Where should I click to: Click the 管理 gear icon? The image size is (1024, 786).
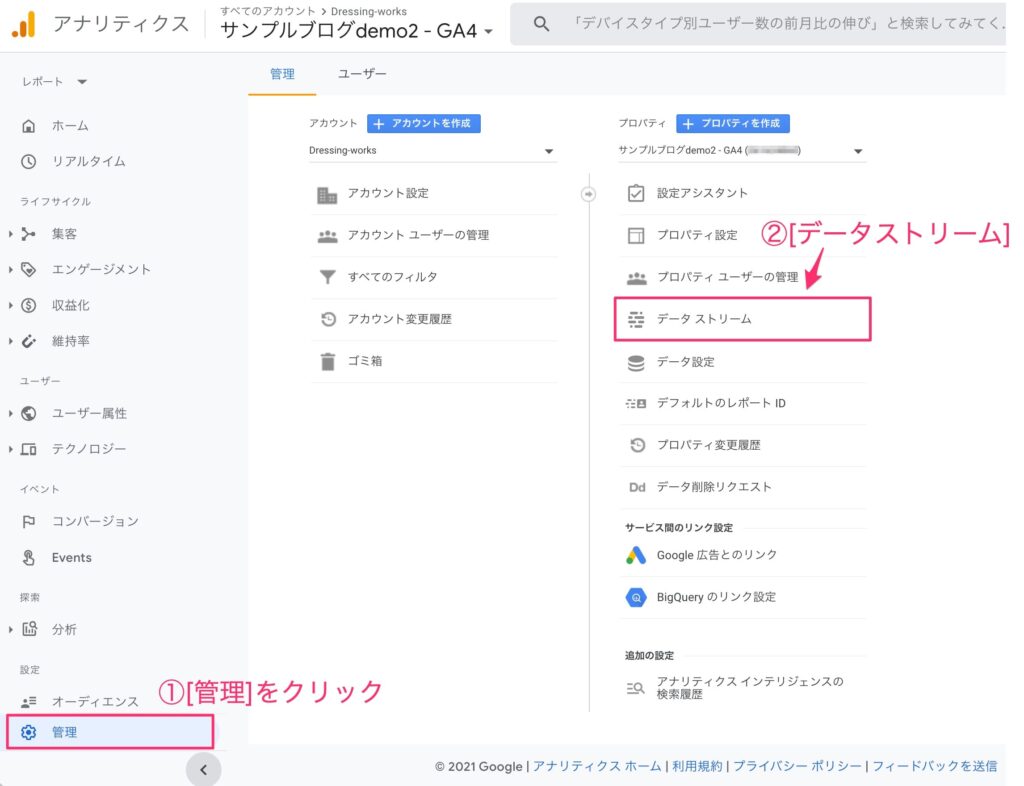point(29,732)
